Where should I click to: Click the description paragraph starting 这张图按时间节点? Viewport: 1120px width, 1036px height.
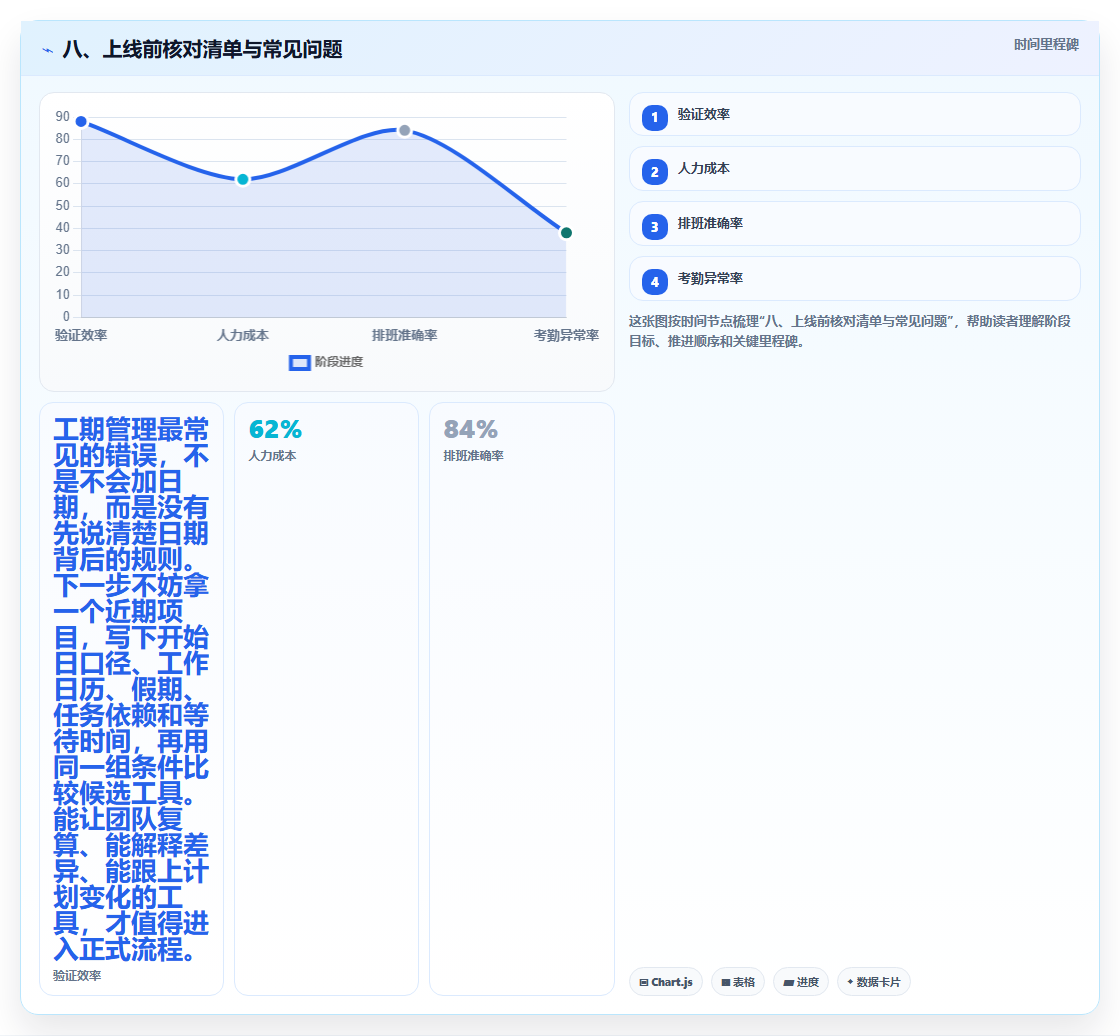click(x=850, y=331)
